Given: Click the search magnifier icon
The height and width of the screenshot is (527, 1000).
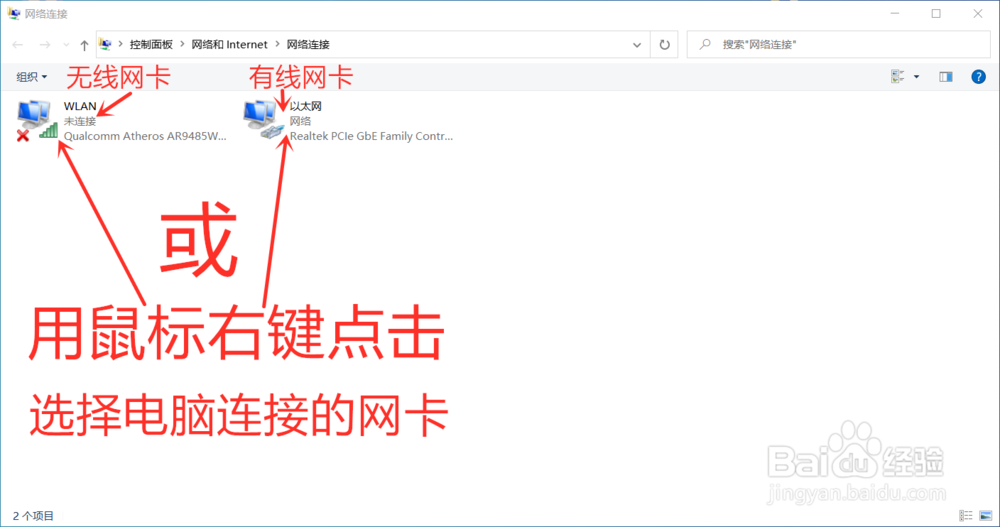Looking at the screenshot, I should click(705, 44).
